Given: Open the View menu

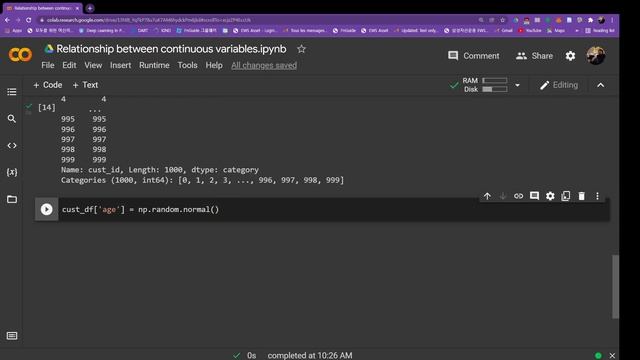Looking at the screenshot, I should coord(93,65).
